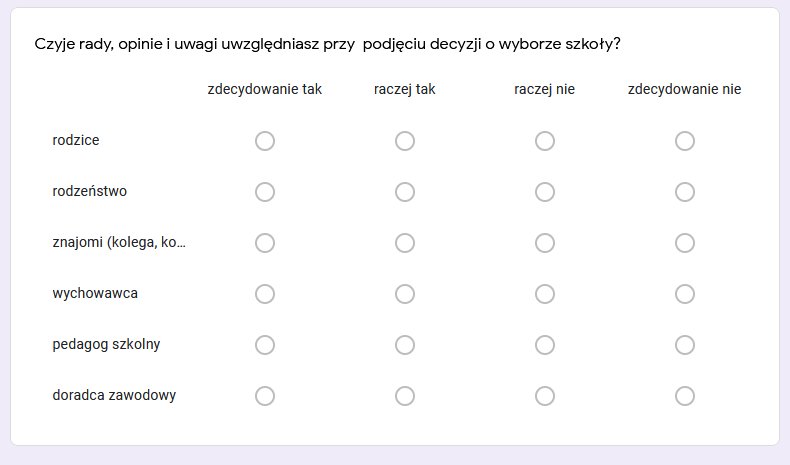Image resolution: width=790 pixels, height=465 pixels.
Task: Pick 'zdecydowanie tak' for rodzeństwo
Action: pyautogui.click(x=265, y=192)
